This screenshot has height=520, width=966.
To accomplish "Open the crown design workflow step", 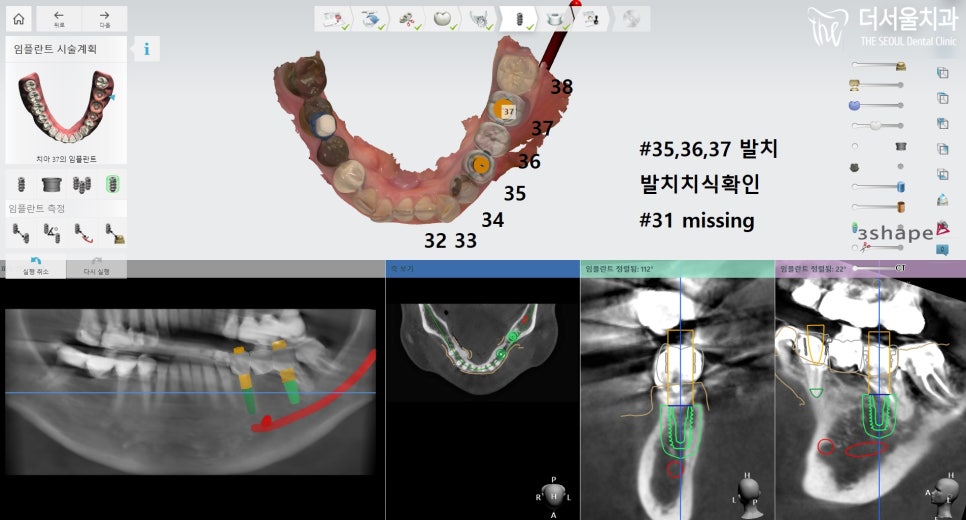I will pos(441,18).
